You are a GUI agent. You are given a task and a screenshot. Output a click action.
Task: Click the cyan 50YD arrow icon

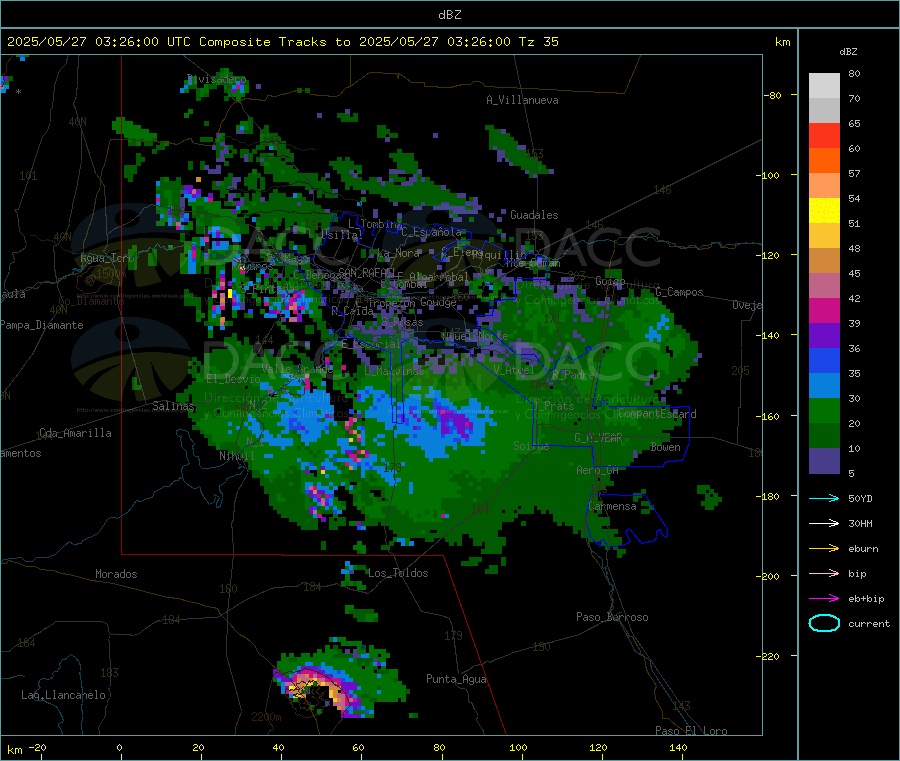(x=824, y=498)
